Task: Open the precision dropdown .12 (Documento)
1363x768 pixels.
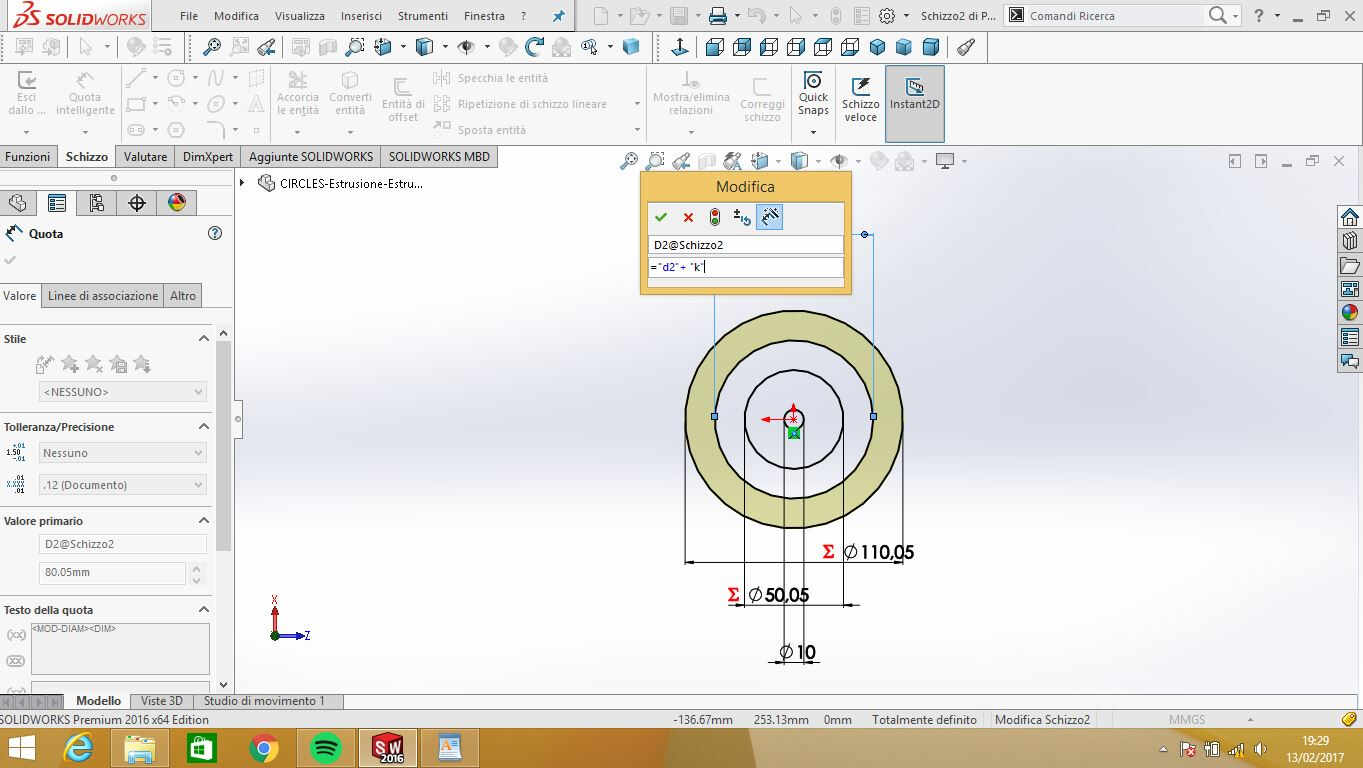Action: click(x=122, y=485)
